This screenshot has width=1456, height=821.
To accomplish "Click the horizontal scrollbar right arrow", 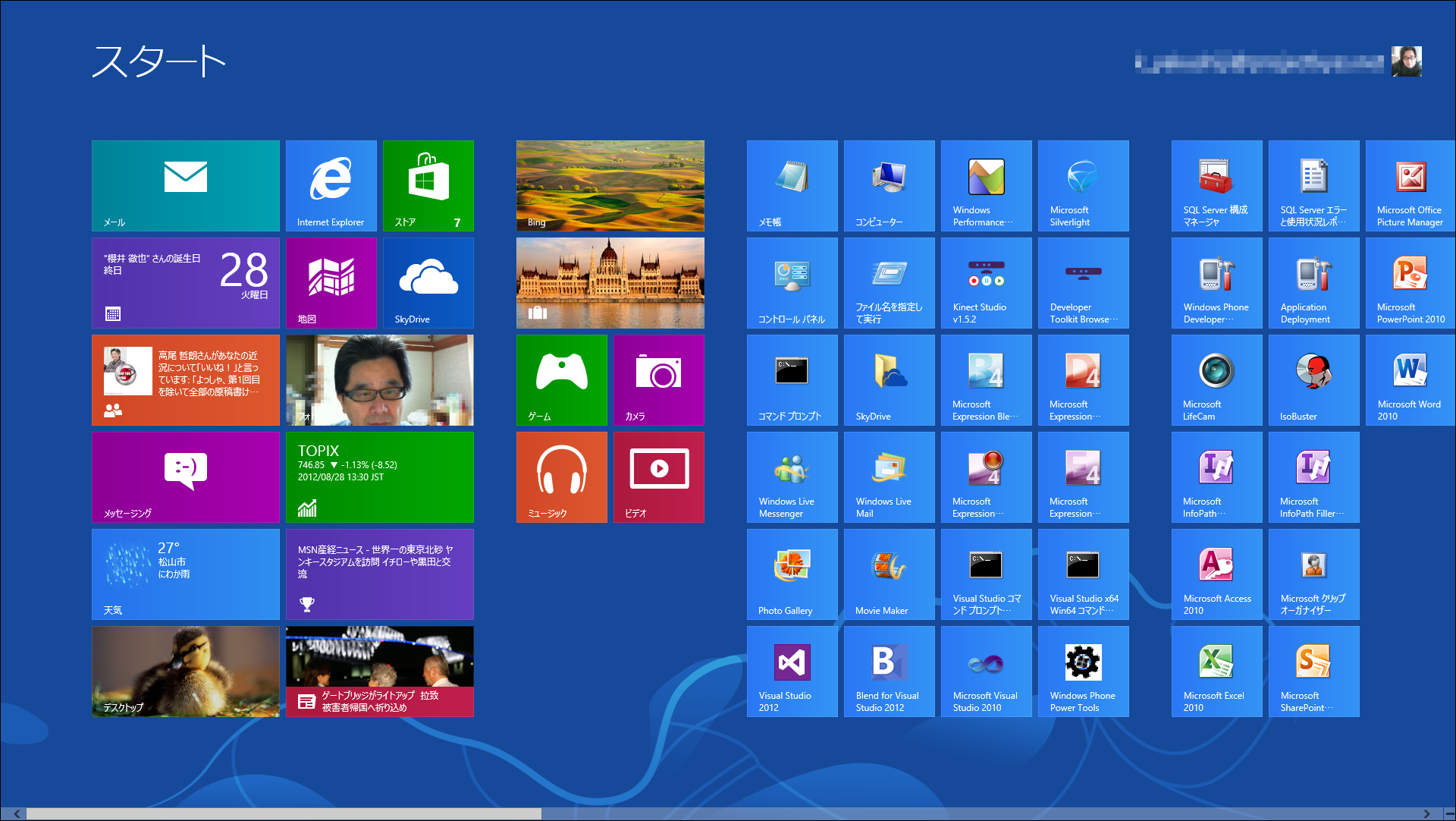I will 1426,814.
